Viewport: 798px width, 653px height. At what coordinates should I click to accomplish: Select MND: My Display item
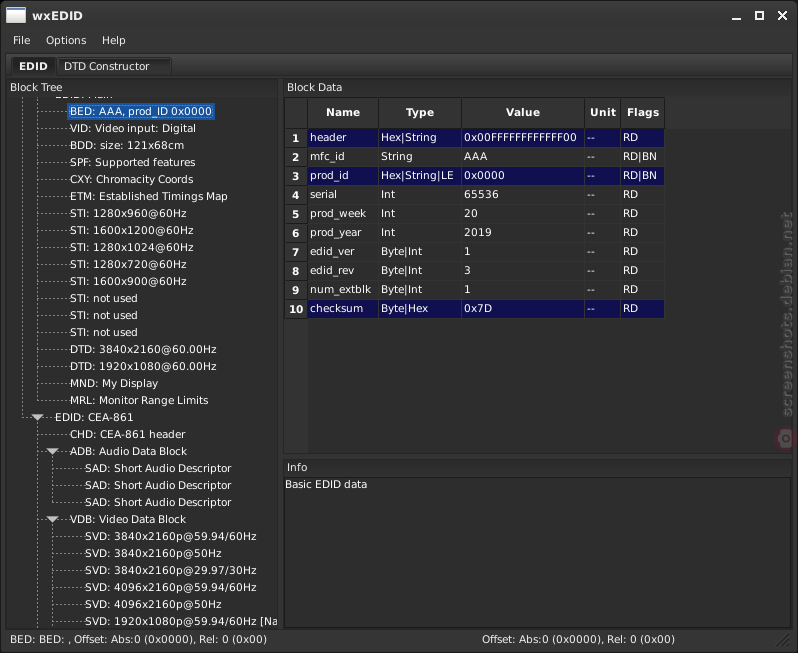pyautogui.click(x=114, y=383)
